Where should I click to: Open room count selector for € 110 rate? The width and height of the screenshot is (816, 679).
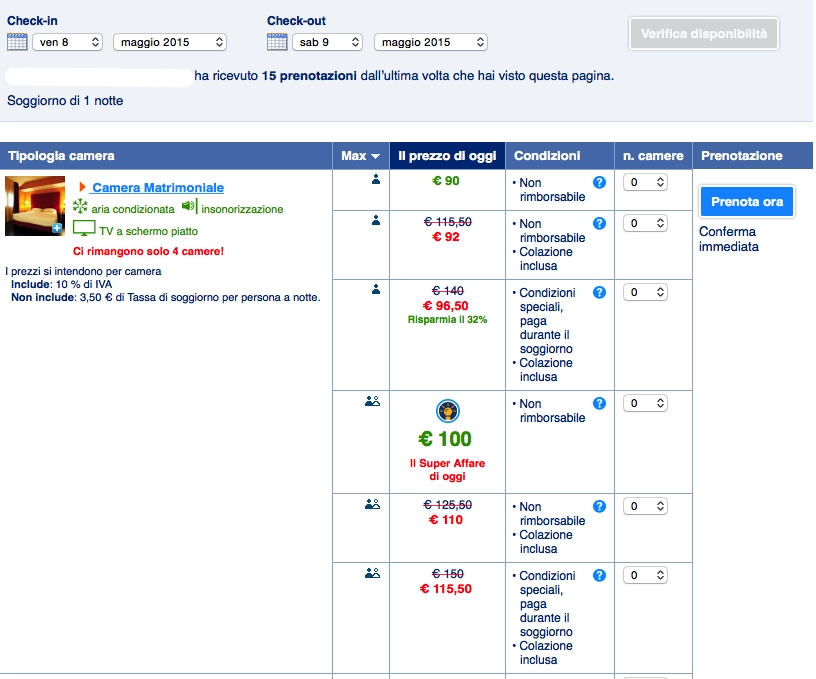click(x=645, y=506)
